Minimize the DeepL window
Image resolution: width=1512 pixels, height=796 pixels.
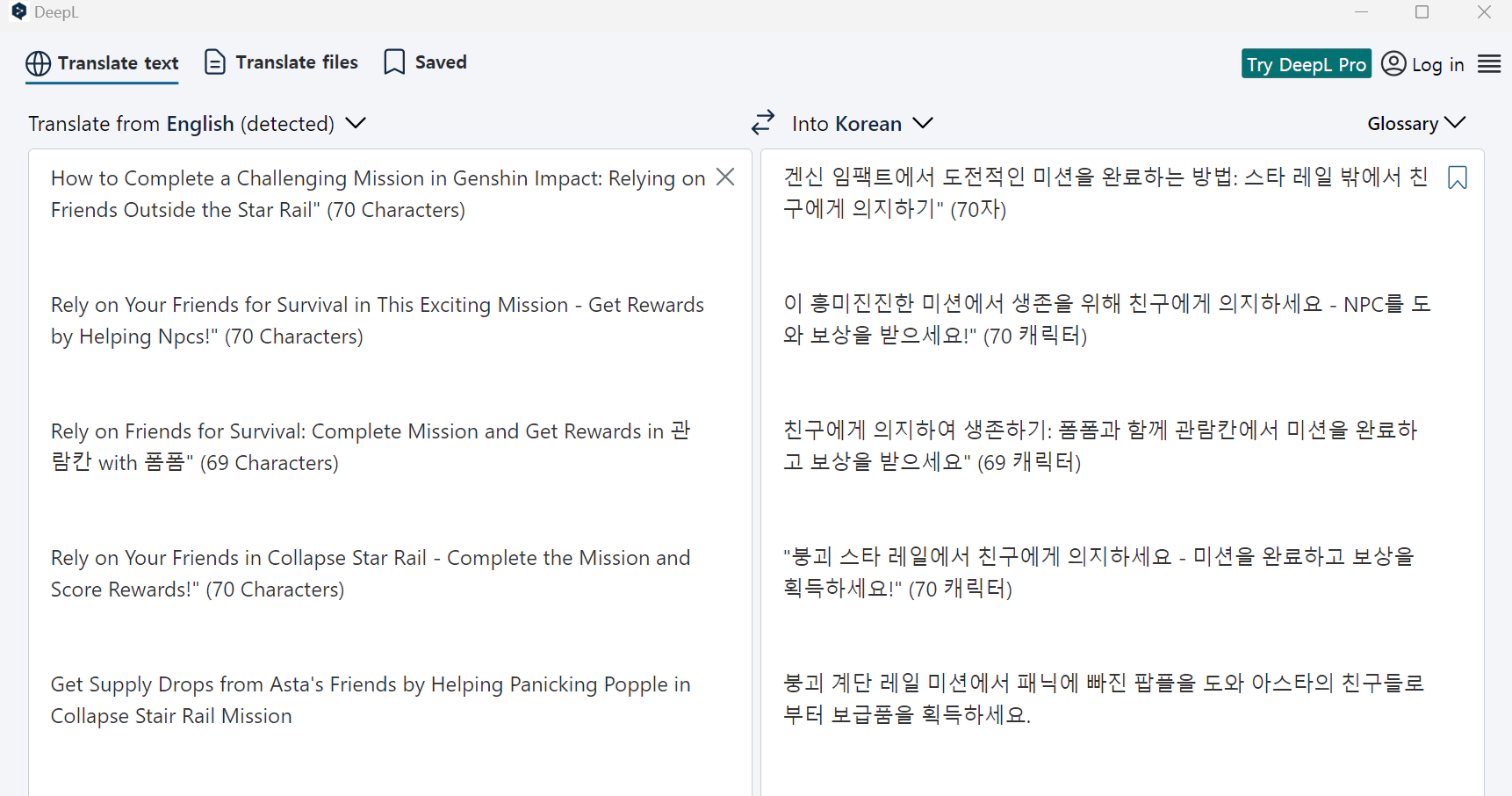[1362, 12]
